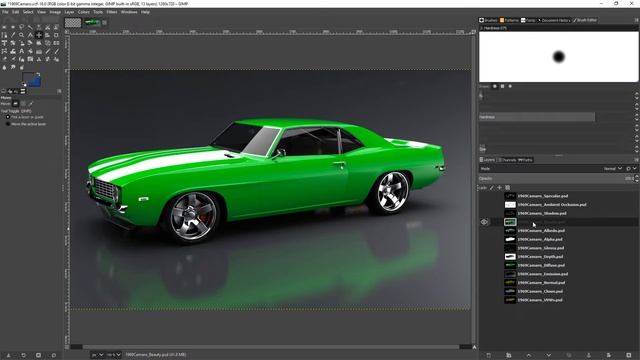Select the Text tool in toolbox
Viewport: 640px width, 360px height.
click(21, 51)
